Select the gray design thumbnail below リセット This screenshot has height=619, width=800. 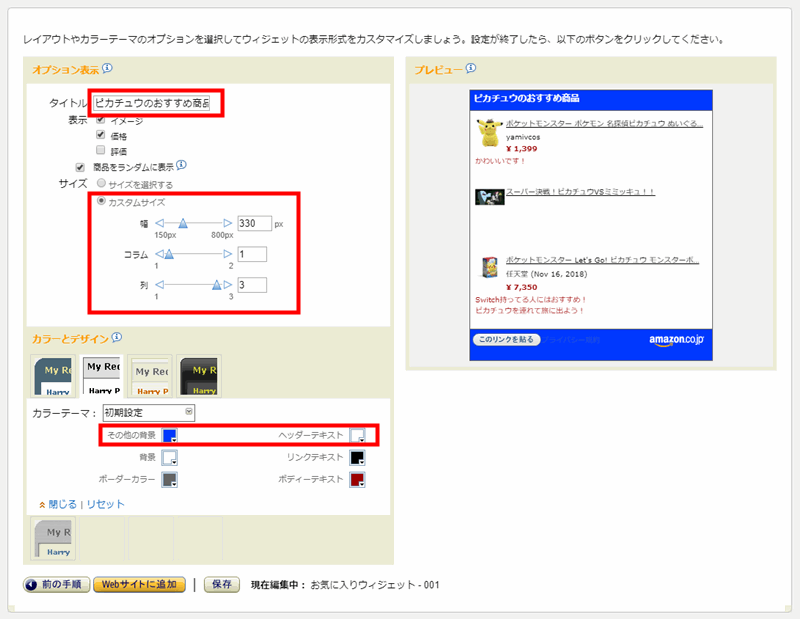pos(53,538)
